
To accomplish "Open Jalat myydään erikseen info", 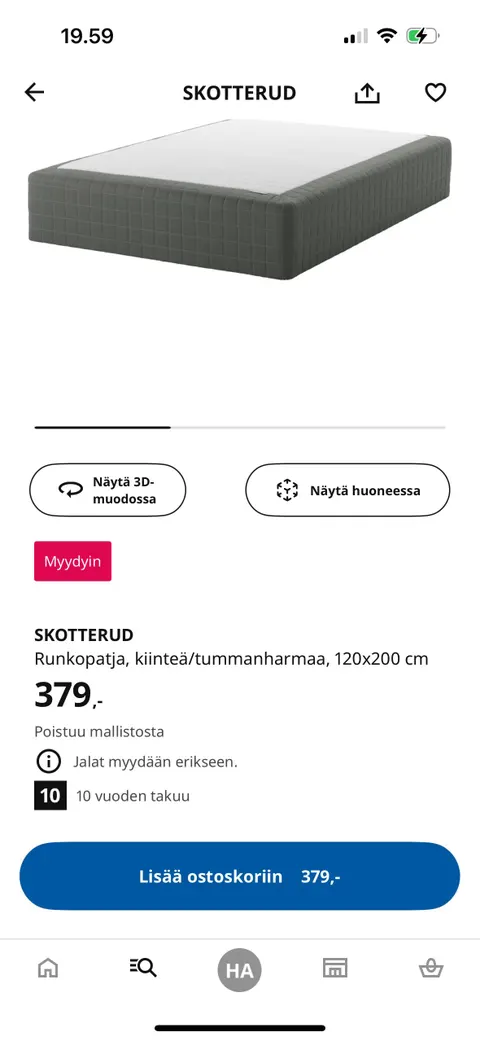I will click(155, 762).
